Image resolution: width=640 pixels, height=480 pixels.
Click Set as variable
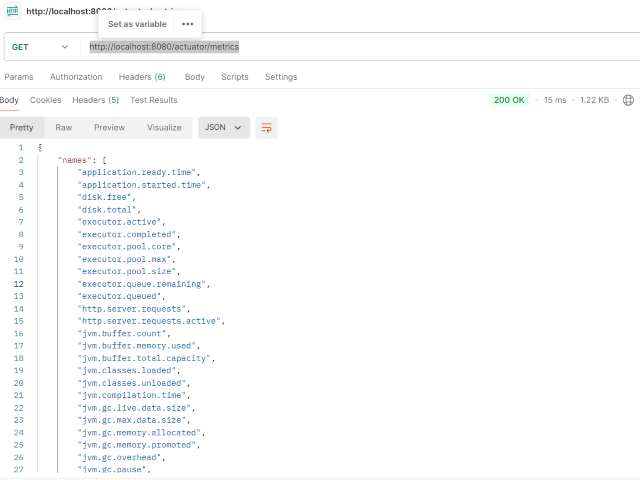137,24
